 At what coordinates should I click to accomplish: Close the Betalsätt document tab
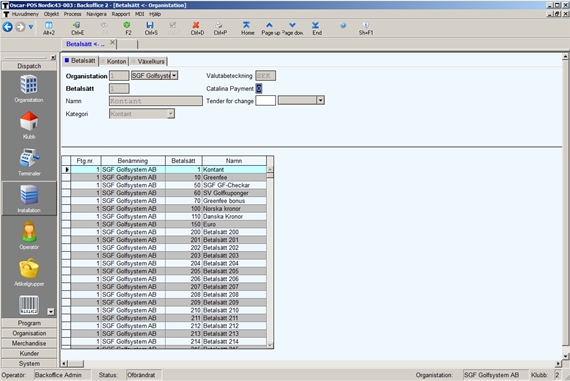112,43
